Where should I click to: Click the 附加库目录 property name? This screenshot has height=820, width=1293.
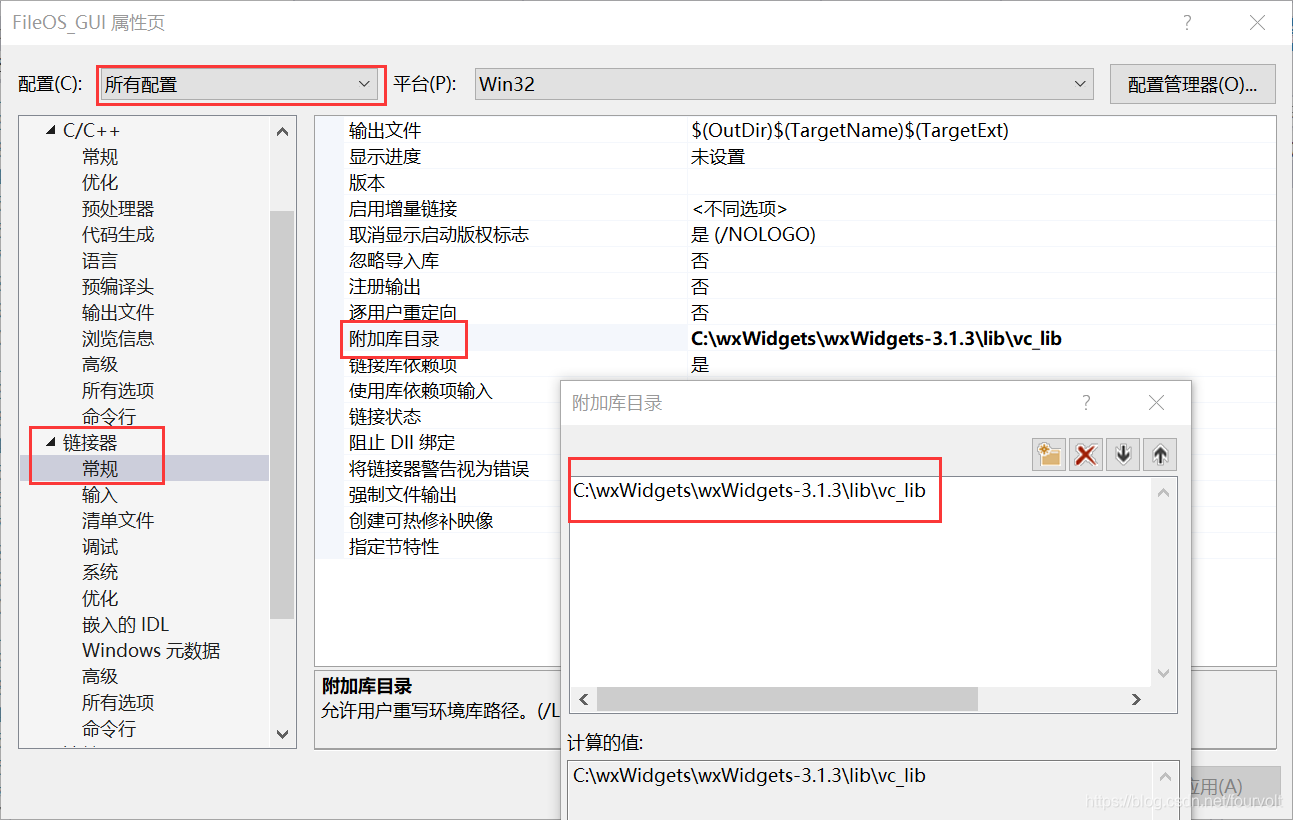point(394,339)
